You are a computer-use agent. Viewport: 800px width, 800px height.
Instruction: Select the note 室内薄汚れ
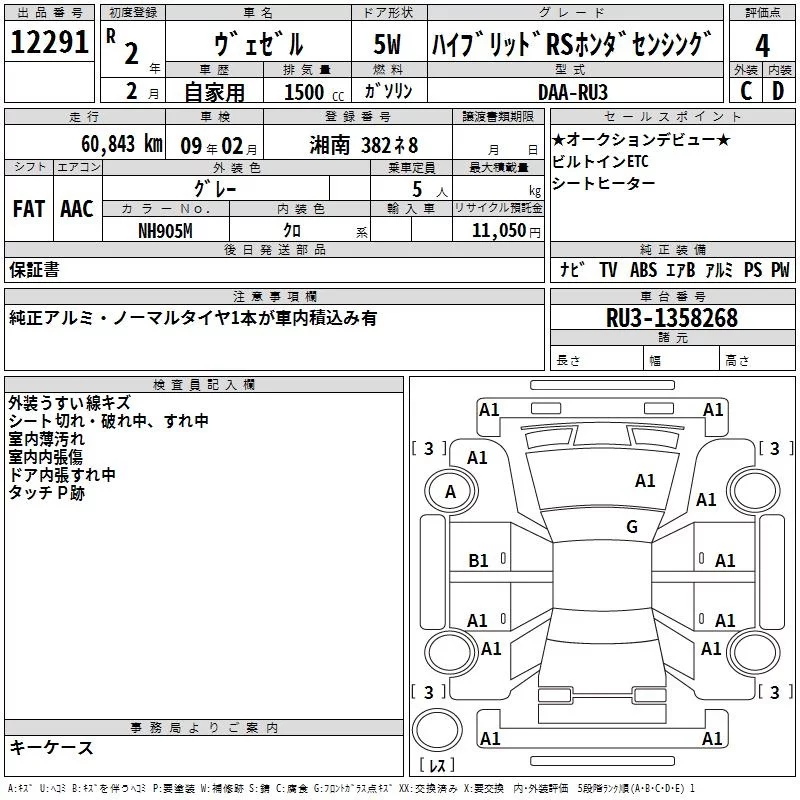[x=46, y=439]
